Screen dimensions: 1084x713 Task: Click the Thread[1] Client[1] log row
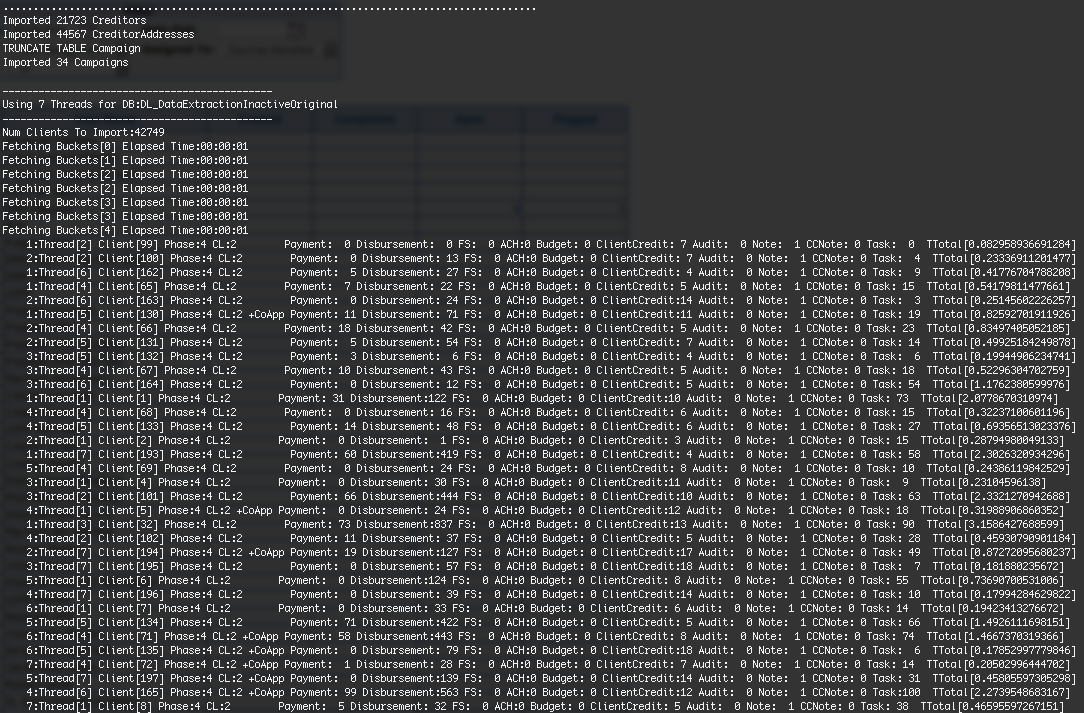pos(543,398)
